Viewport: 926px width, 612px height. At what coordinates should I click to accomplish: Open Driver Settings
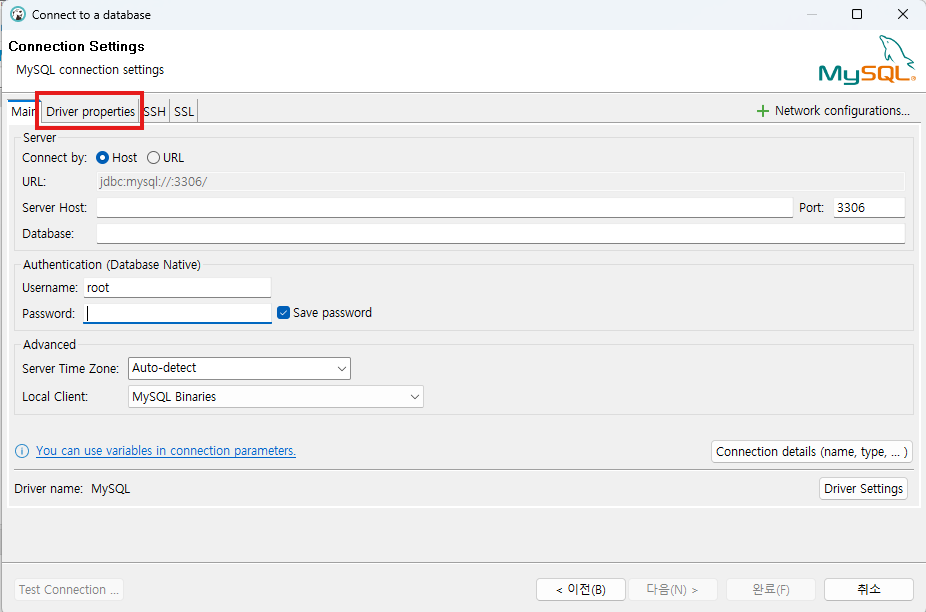[x=863, y=489]
